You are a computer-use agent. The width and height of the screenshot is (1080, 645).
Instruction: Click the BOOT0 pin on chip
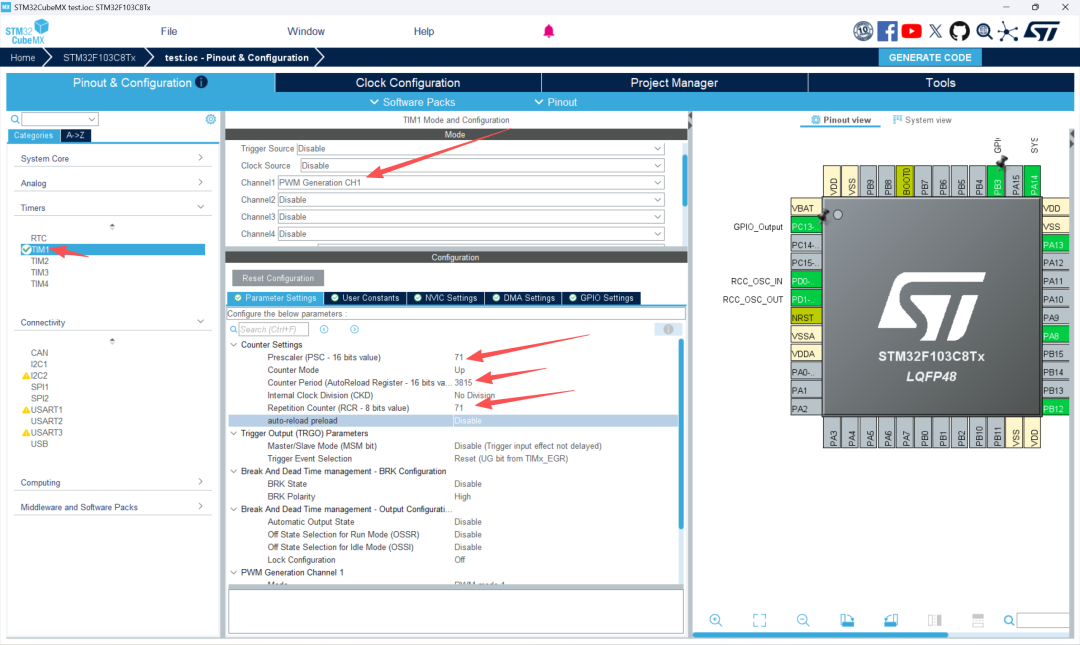[x=906, y=182]
